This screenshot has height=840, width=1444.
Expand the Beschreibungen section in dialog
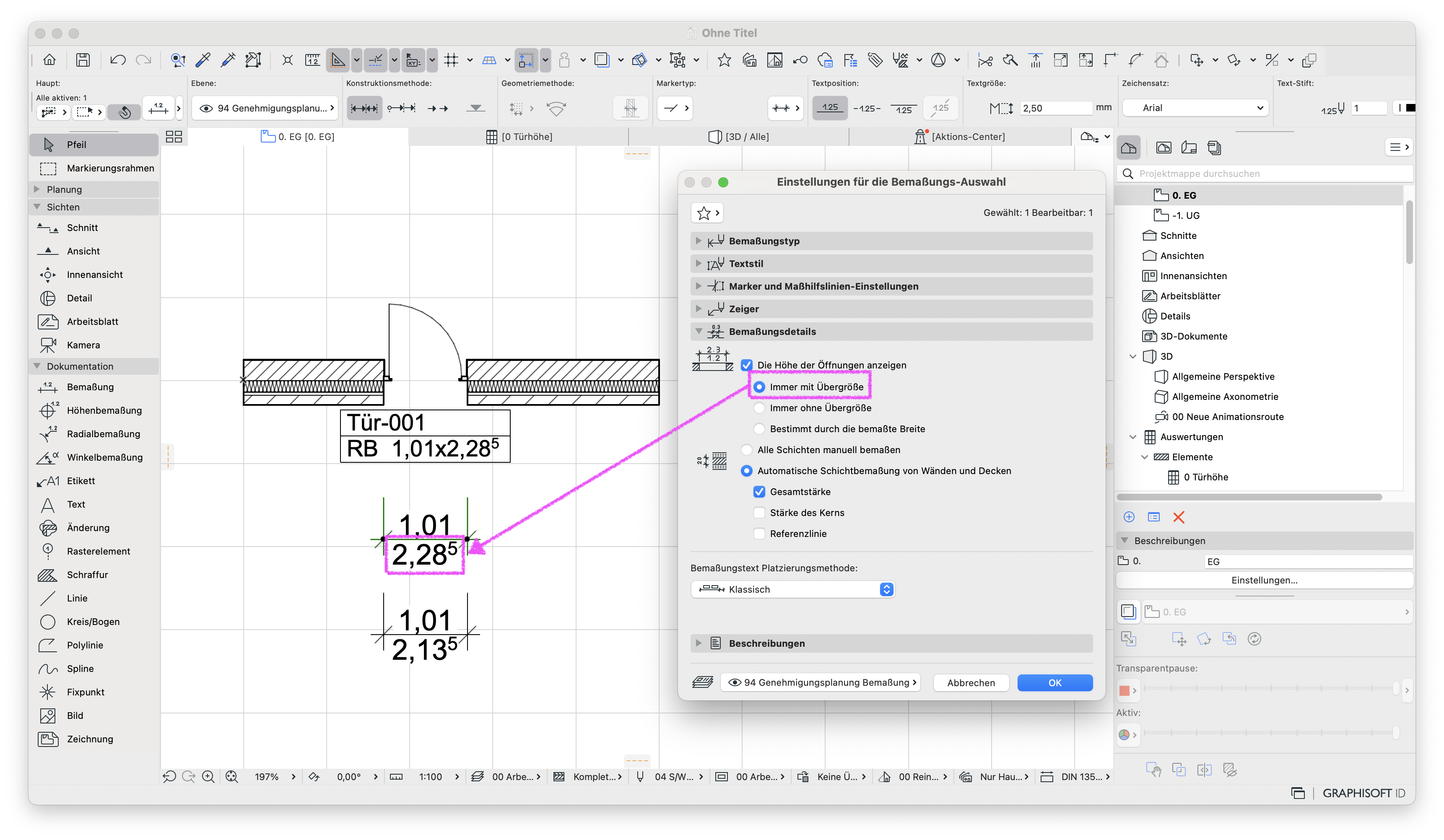point(891,643)
